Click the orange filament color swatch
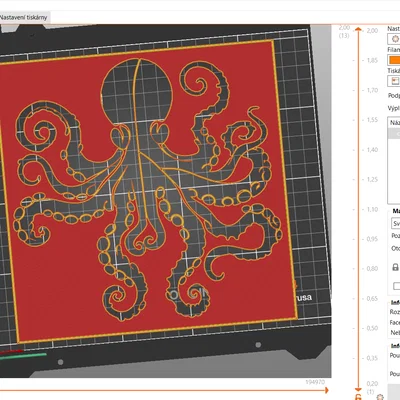The height and width of the screenshot is (400, 400). point(395,60)
